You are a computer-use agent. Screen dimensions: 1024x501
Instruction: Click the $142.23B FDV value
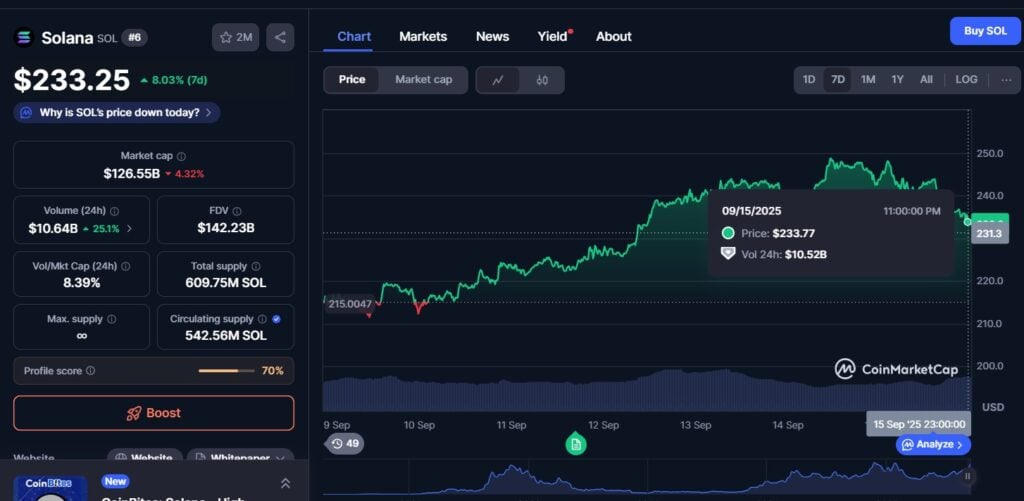[226, 228]
